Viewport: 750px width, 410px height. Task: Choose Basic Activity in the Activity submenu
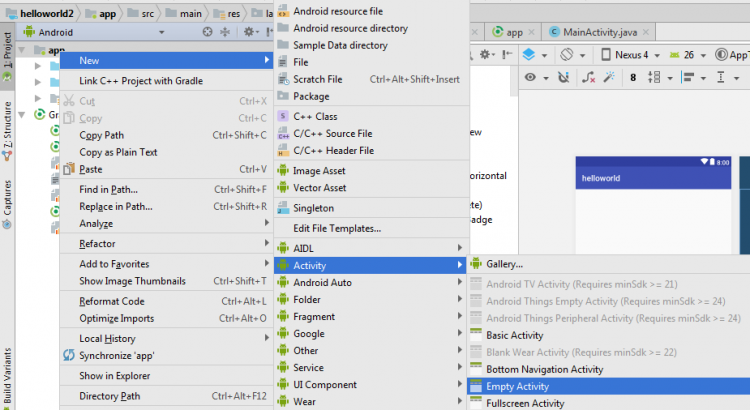(514, 335)
